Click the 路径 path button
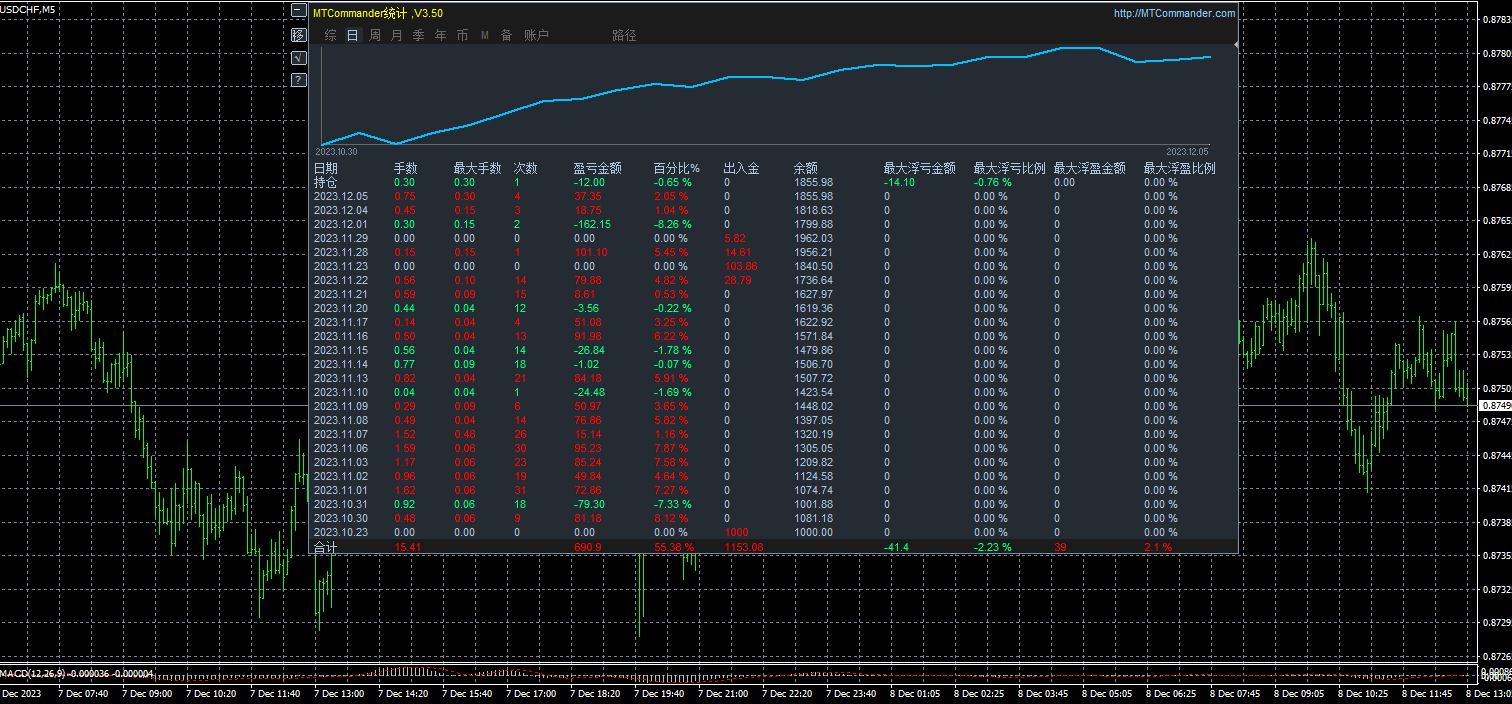This screenshot has width=1512, height=704. (624, 36)
